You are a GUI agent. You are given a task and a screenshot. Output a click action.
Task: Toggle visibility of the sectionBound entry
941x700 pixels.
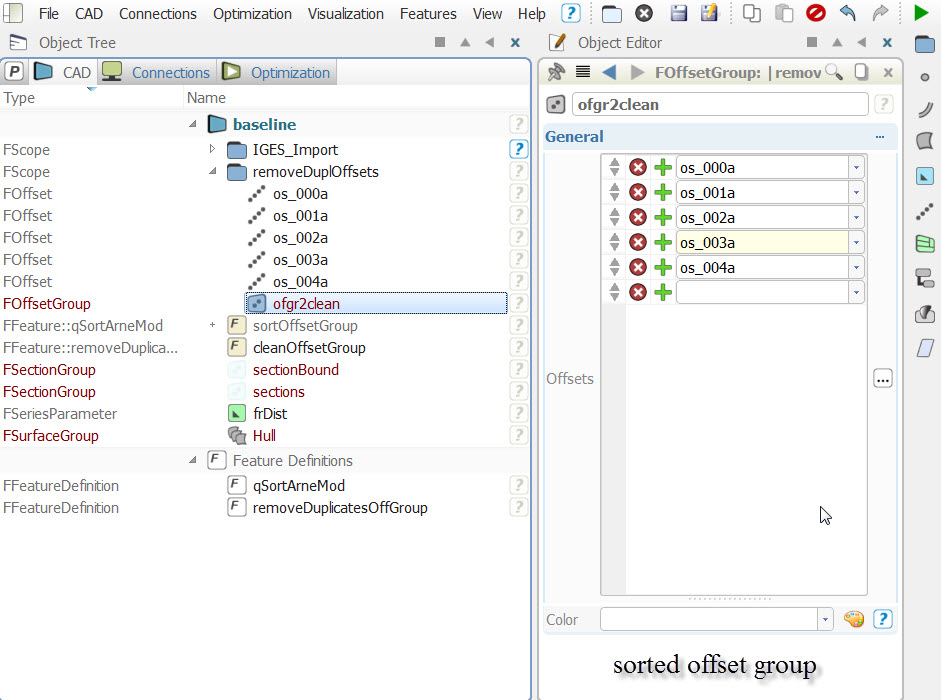pos(237,369)
